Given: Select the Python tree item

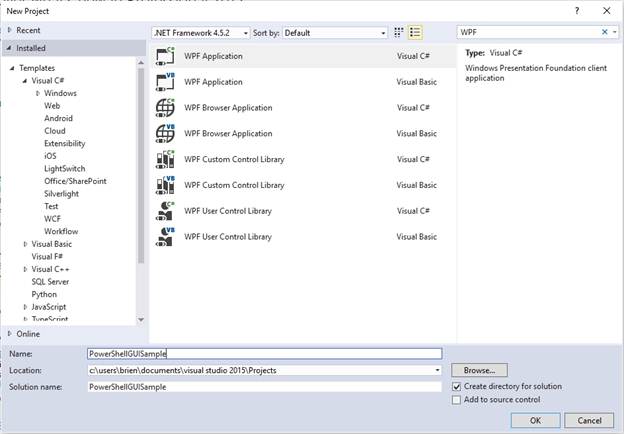Looking at the screenshot, I should [44, 294].
